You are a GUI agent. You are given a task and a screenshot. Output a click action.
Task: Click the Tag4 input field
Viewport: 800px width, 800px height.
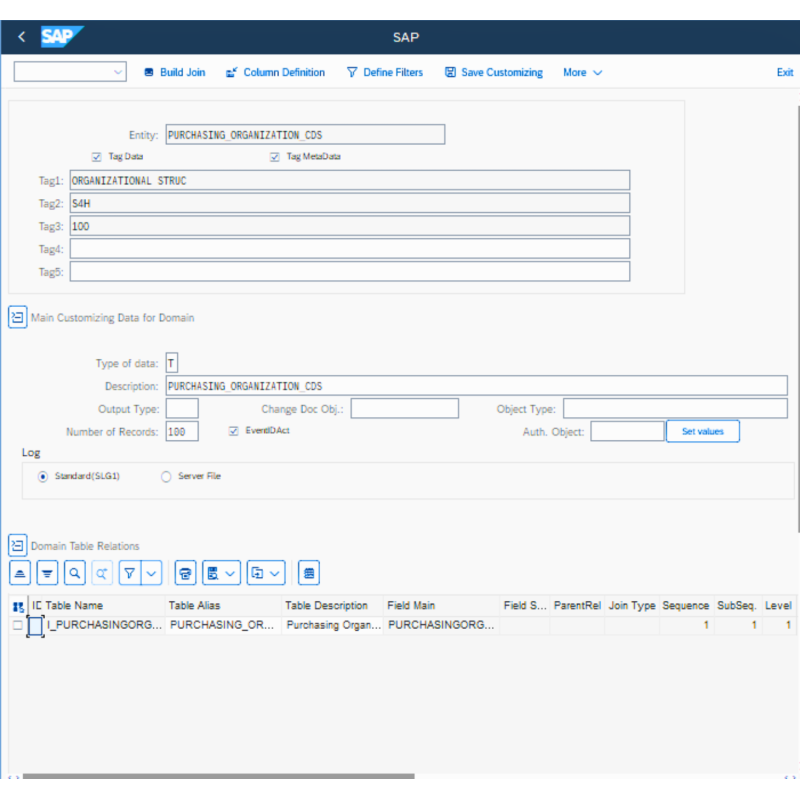(x=350, y=248)
